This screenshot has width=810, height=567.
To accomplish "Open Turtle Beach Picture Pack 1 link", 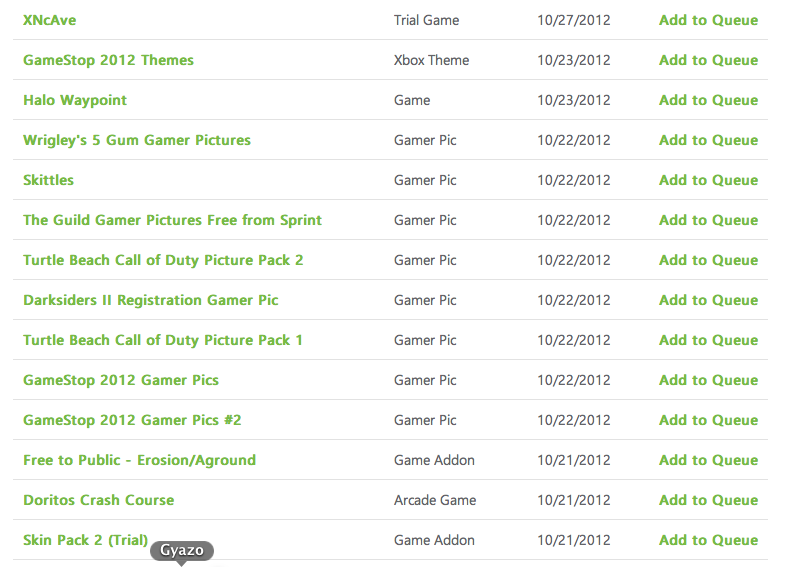I will (163, 340).
